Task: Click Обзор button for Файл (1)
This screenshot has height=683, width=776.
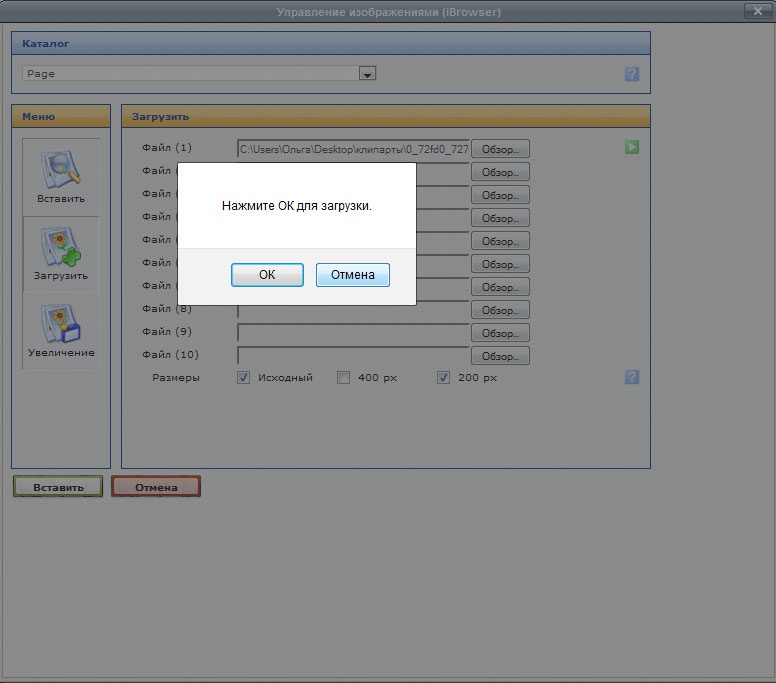Action: (x=500, y=149)
